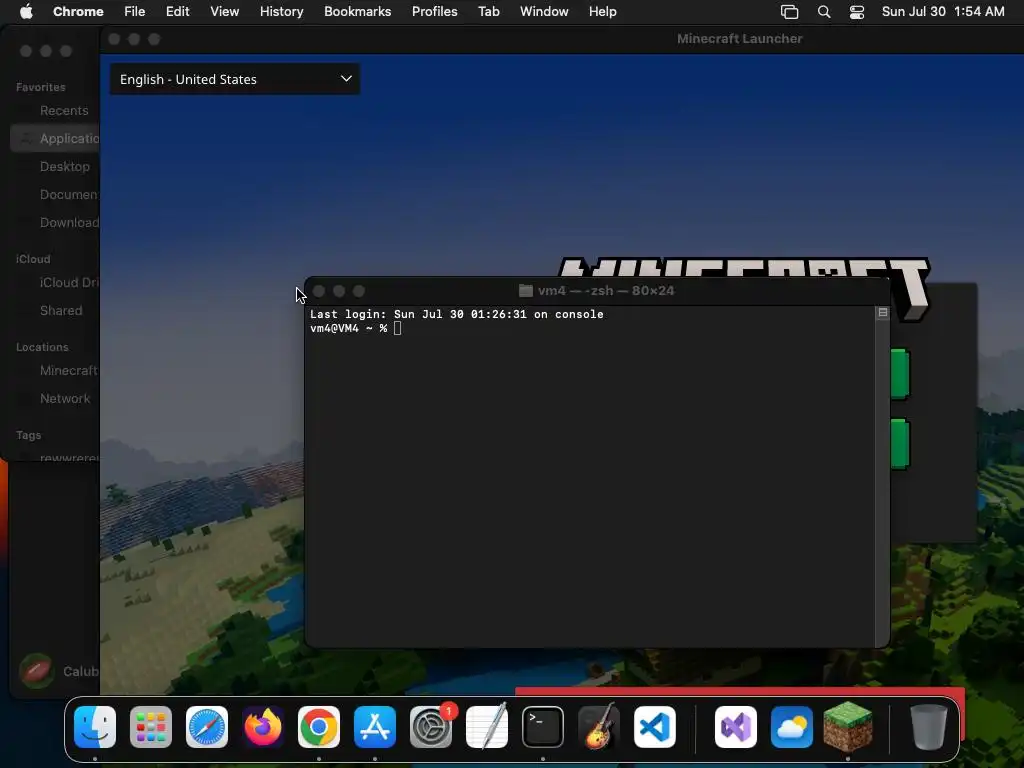The width and height of the screenshot is (1024, 768).
Task: Click the Last login line in Terminal
Action: pos(456,314)
